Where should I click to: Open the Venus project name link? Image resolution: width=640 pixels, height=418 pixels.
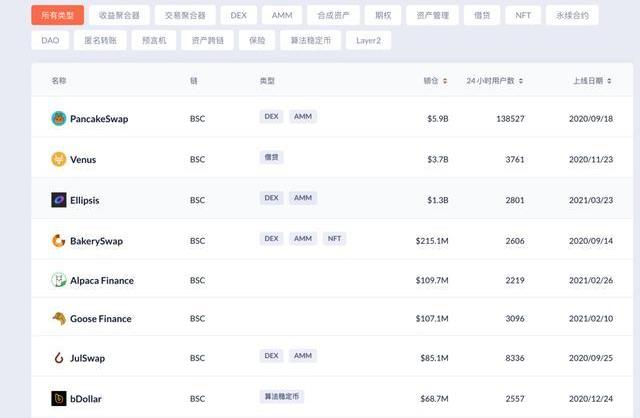[83, 160]
